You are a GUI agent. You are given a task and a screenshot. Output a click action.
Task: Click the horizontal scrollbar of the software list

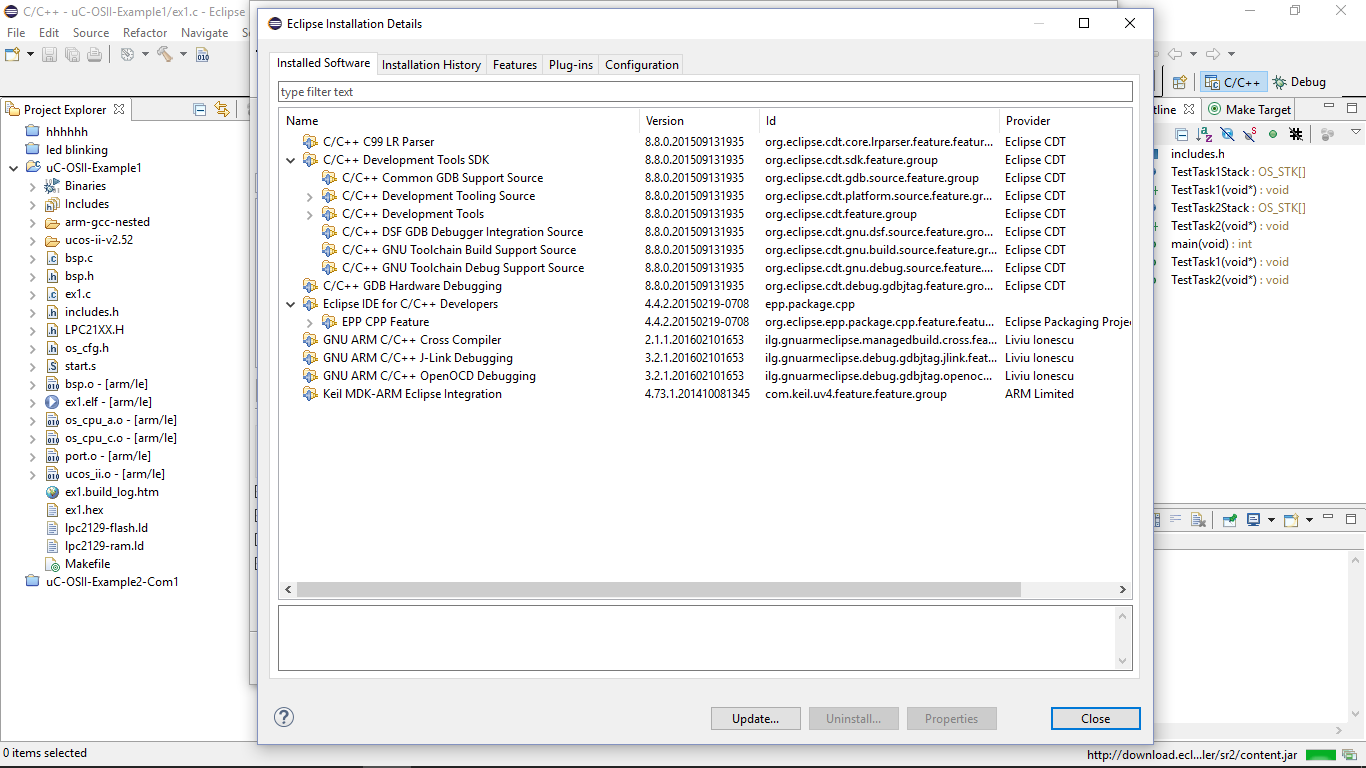coord(659,590)
